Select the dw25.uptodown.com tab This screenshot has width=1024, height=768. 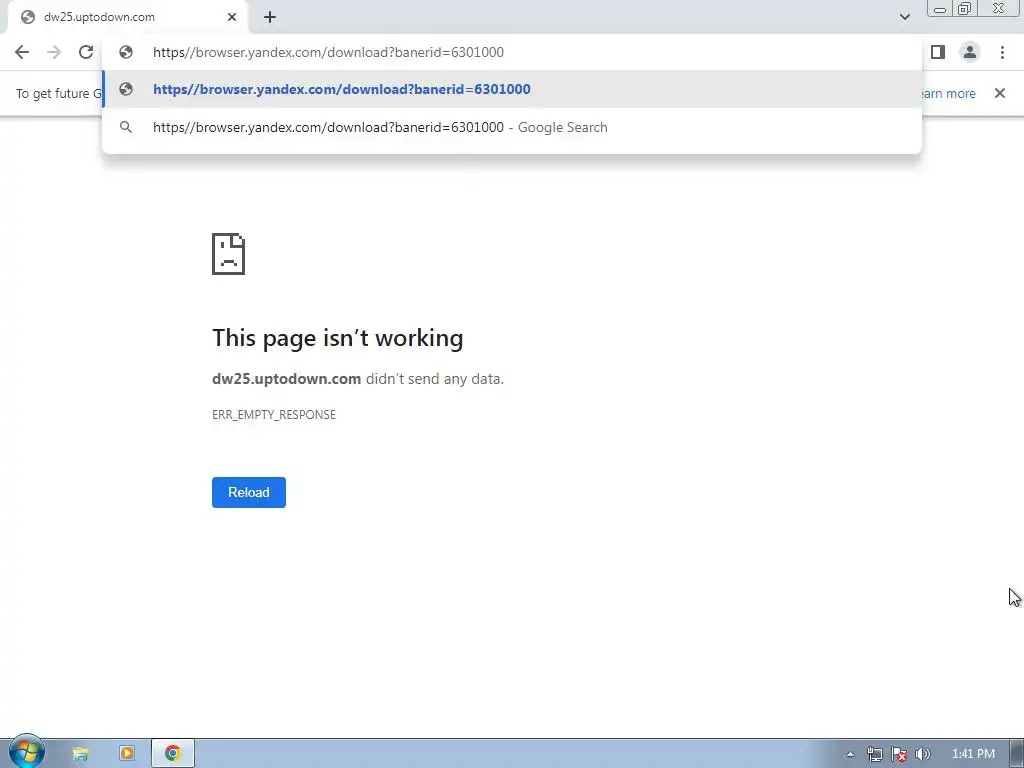click(x=128, y=17)
